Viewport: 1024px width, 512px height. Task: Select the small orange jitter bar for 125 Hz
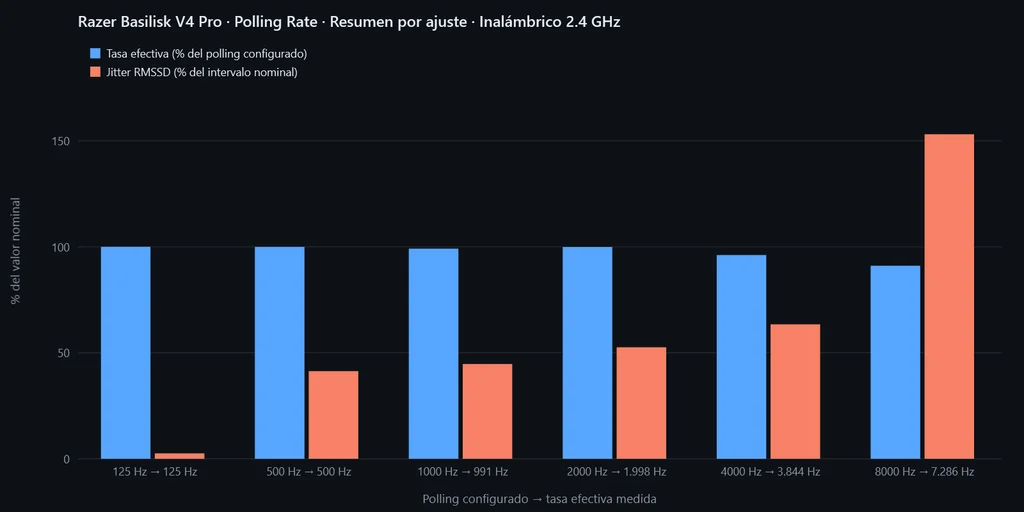(180, 456)
